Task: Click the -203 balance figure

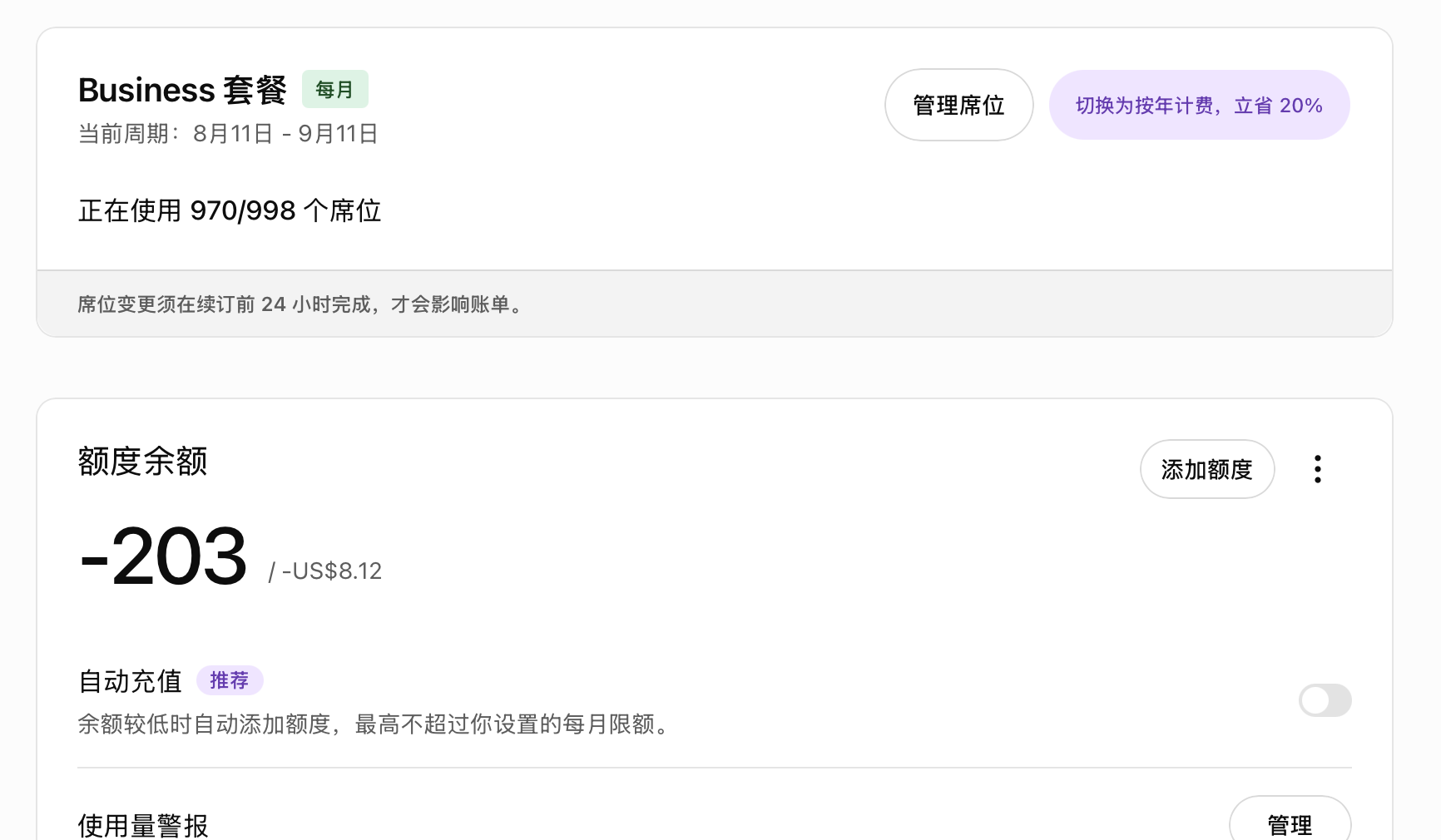Action: [163, 556]
